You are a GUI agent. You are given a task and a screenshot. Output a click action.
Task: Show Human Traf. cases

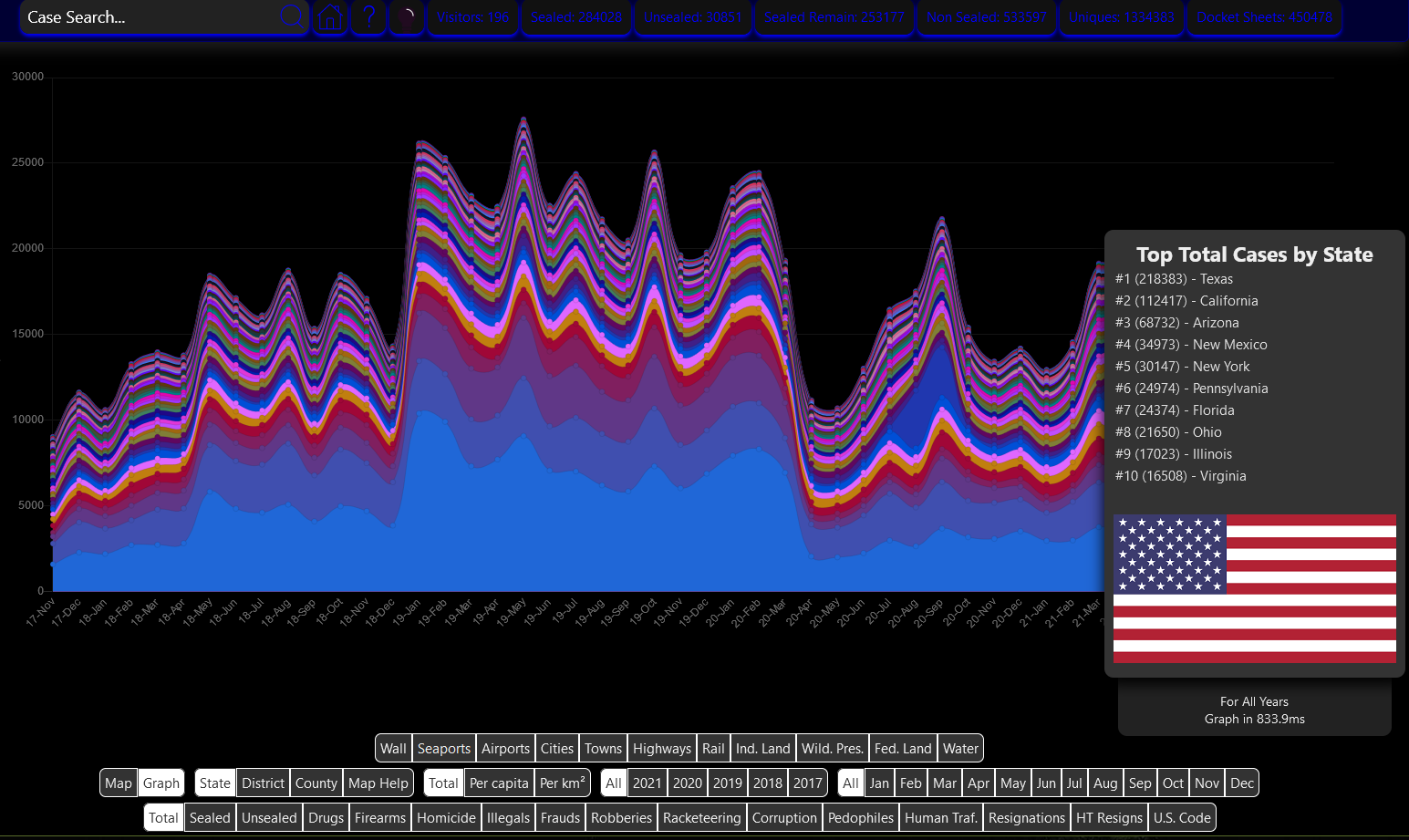[x=941, y=817]
